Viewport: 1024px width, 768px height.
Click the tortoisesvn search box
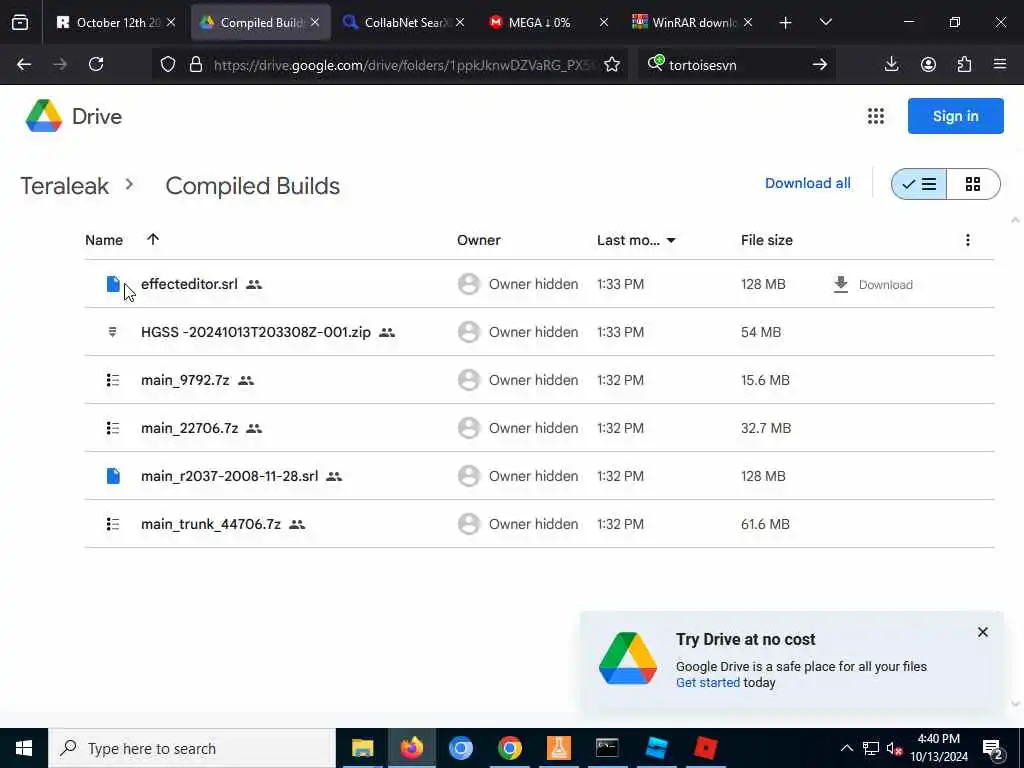[736, 64]
